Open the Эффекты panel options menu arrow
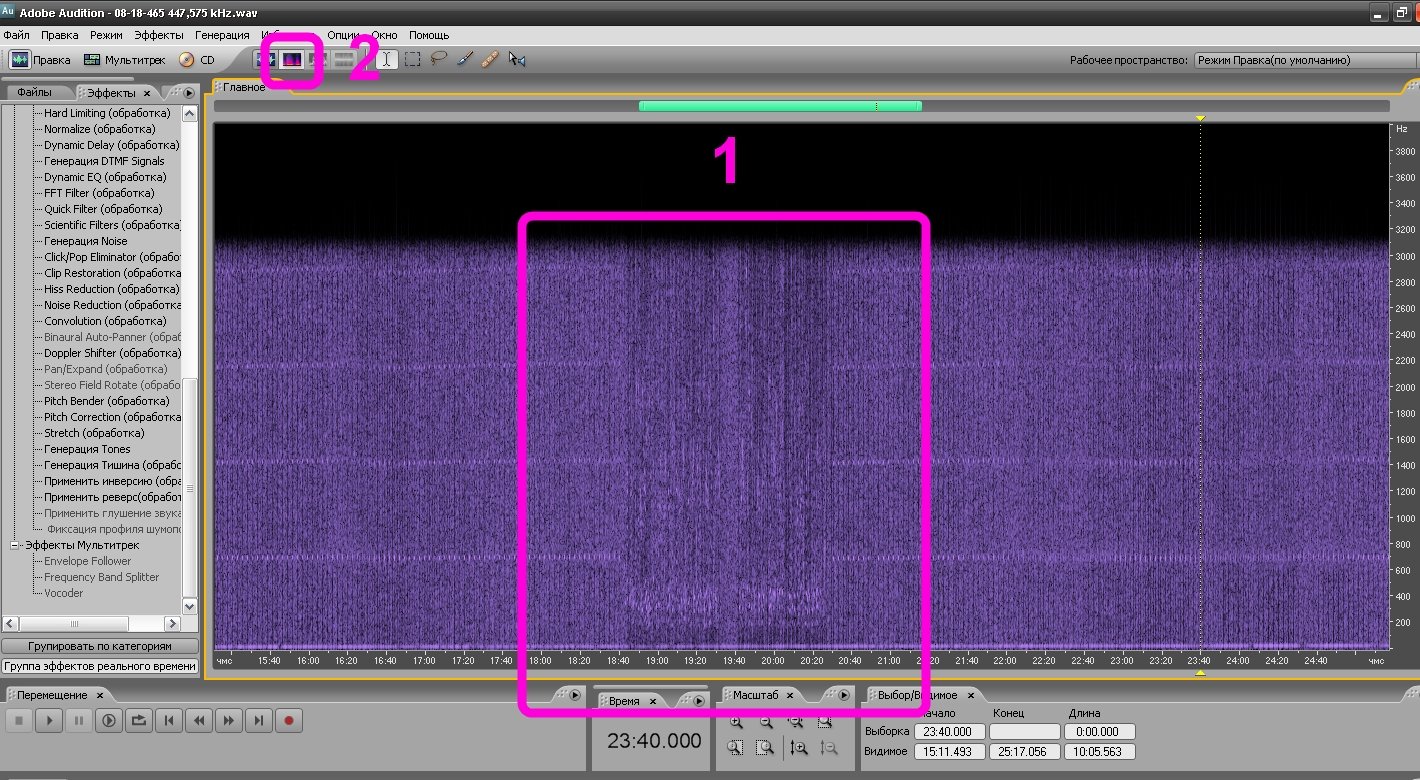 click(189, 93)
